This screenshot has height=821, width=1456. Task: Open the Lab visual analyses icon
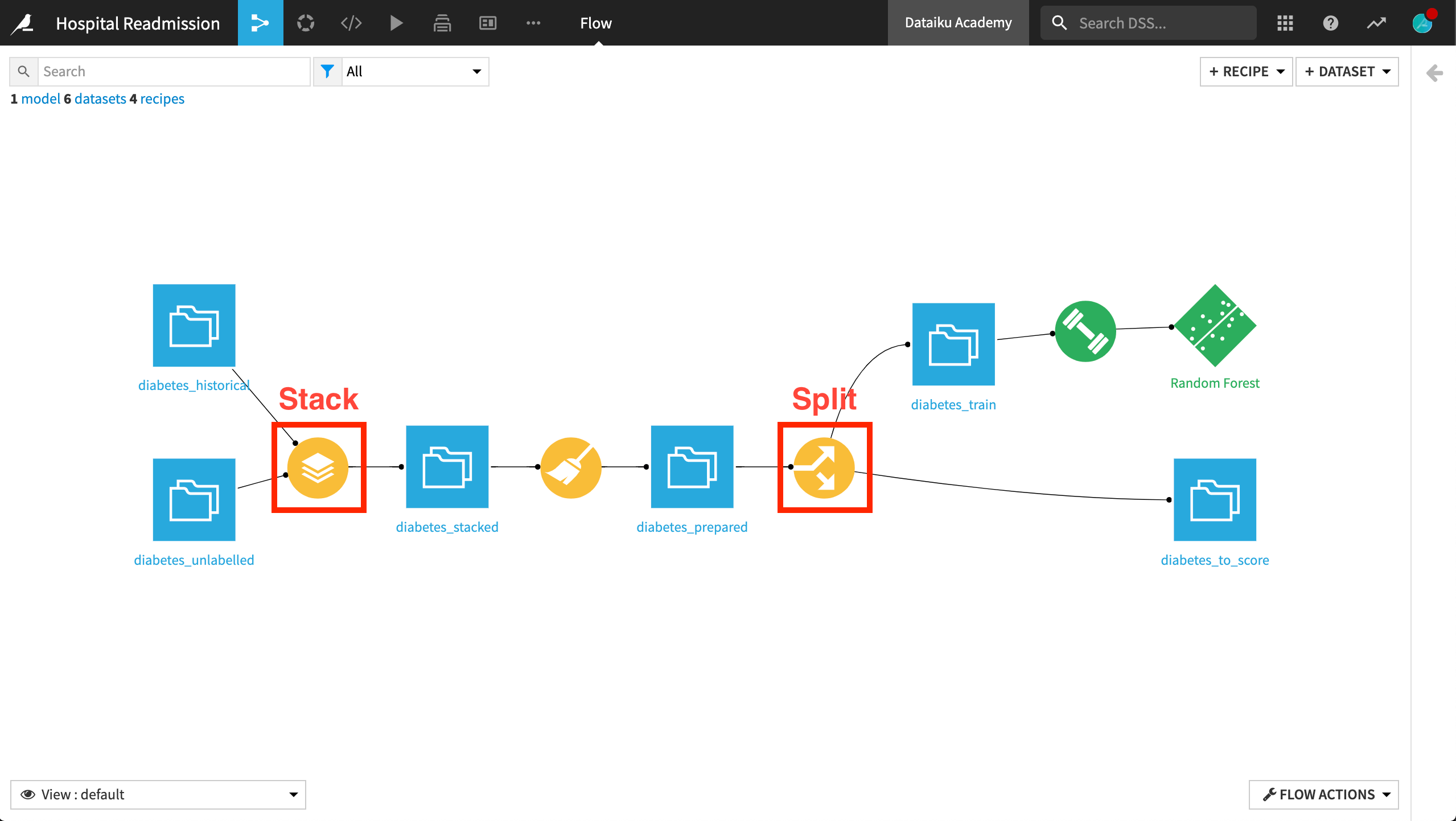(305, 23)
